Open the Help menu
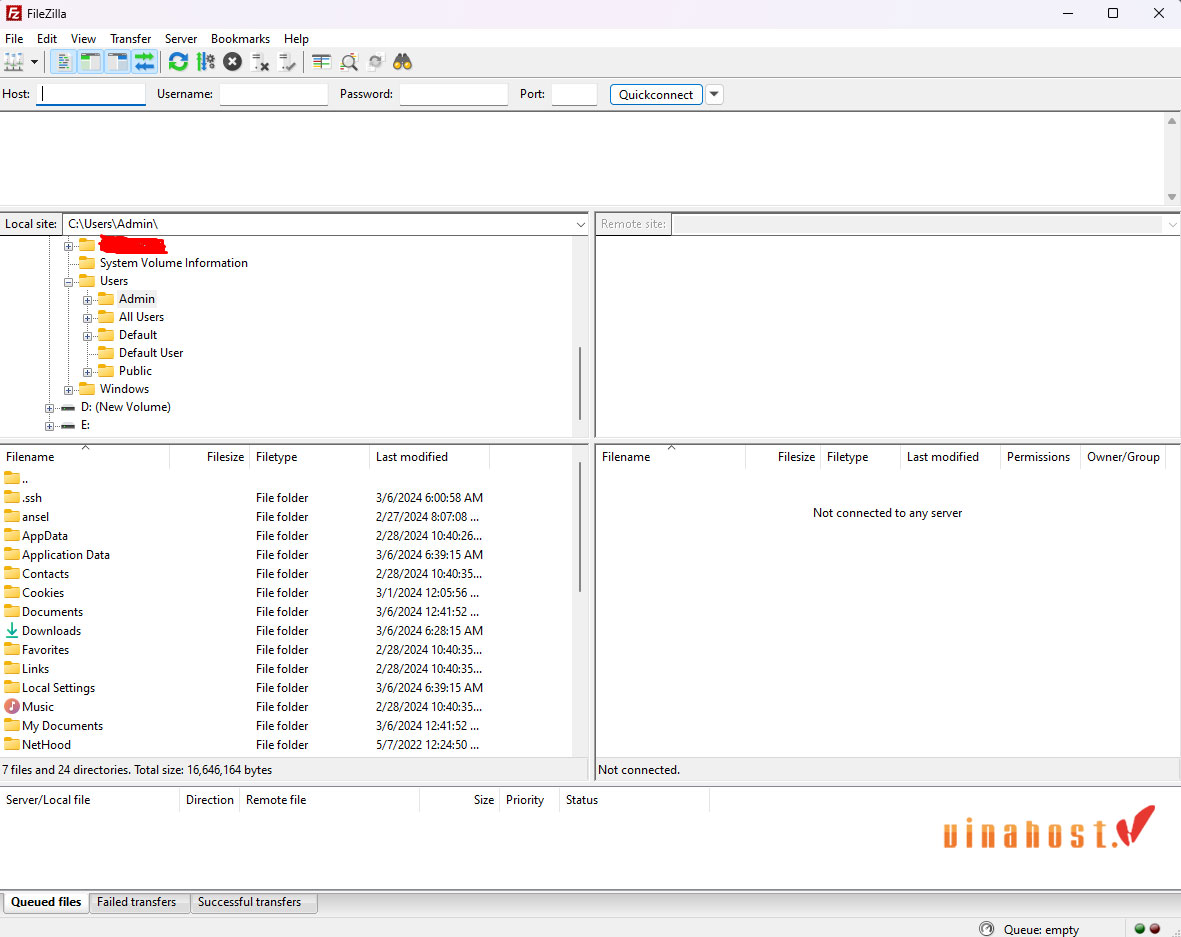The image size is (1181, 937). 296,38
